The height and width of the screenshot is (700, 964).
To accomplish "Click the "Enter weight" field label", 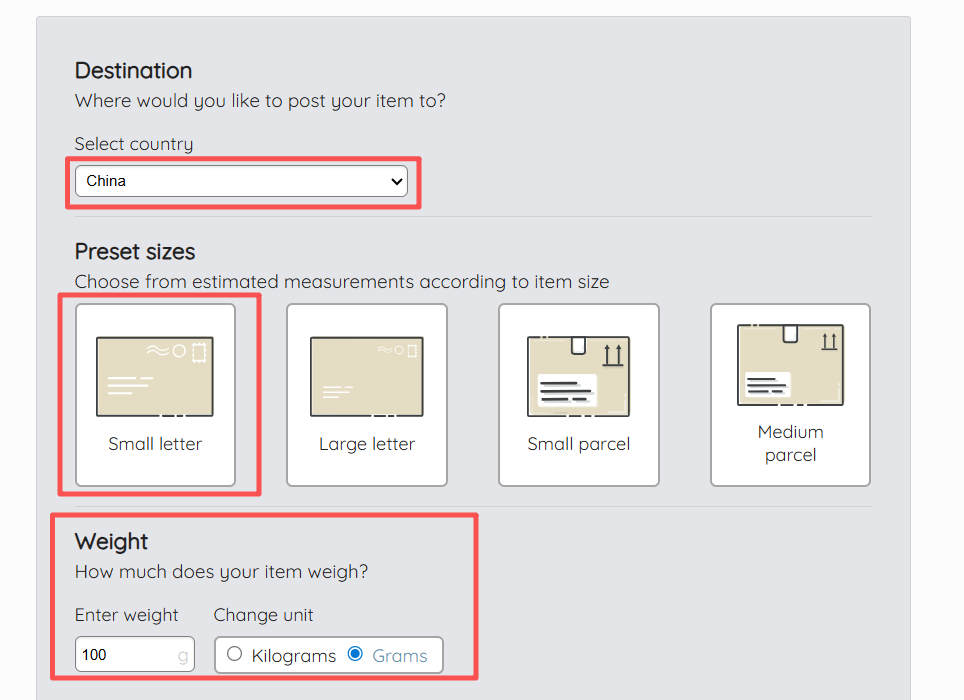I will pyautogui.click(x=126, y=615).
